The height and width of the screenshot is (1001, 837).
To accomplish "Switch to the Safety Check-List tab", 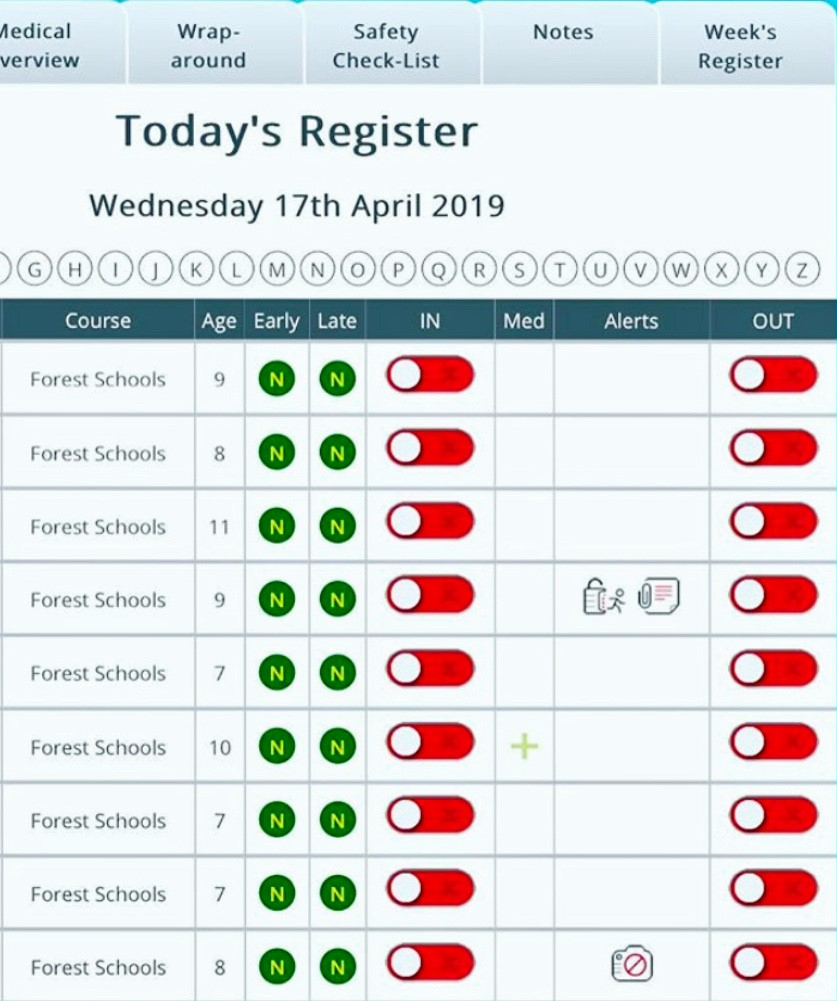I will [x=386, y=46].
